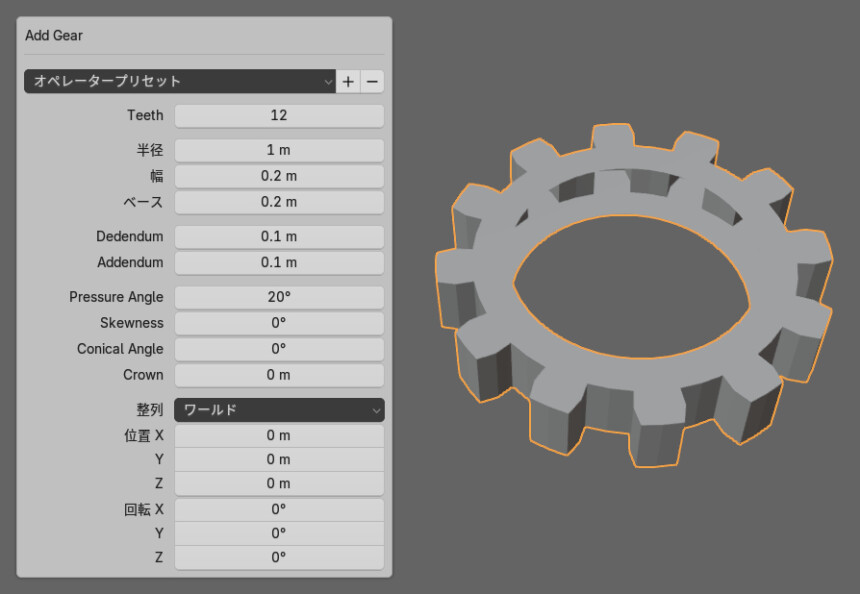Click the 幅 field showing 0.2 m
Screen dimensions: 860x594
coord(279,176)
